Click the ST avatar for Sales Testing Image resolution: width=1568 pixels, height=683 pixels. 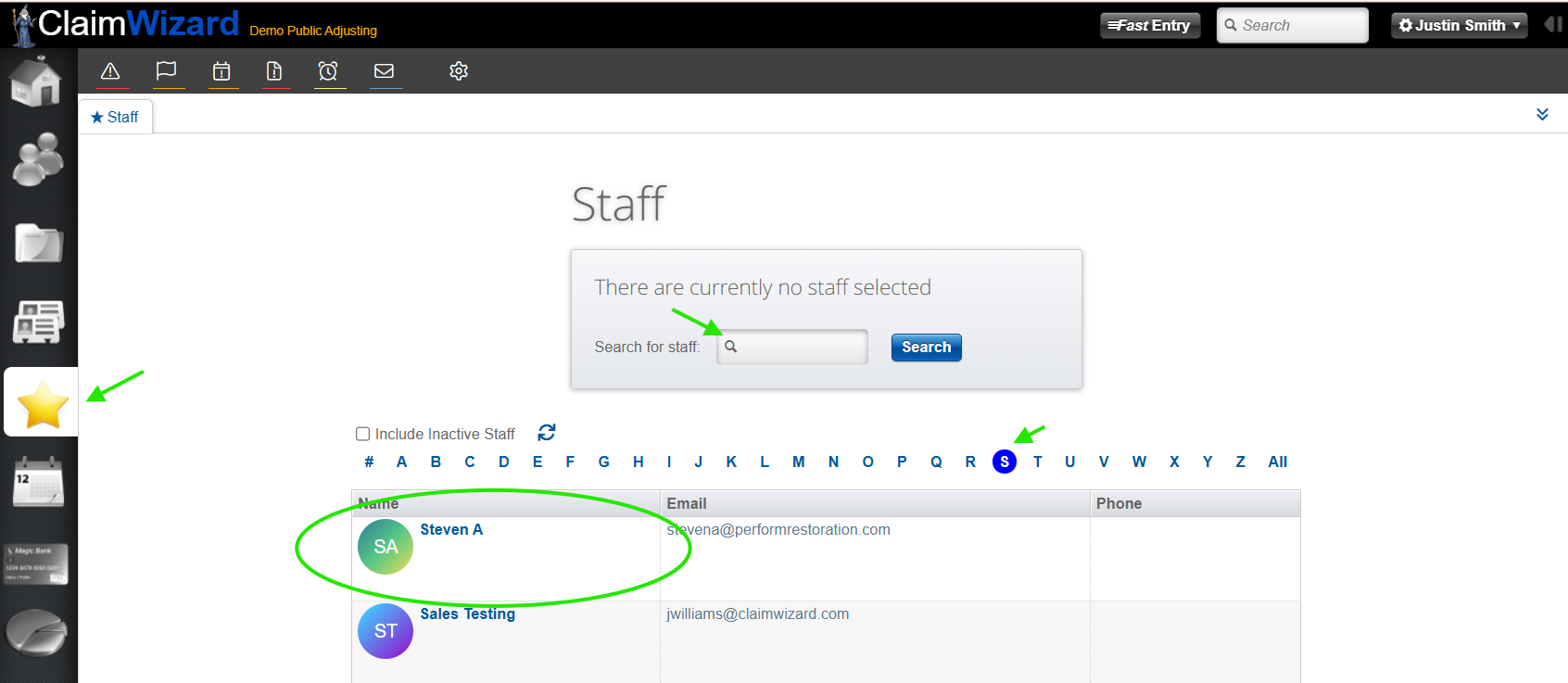pyautogui.click(x=386, y=631)
